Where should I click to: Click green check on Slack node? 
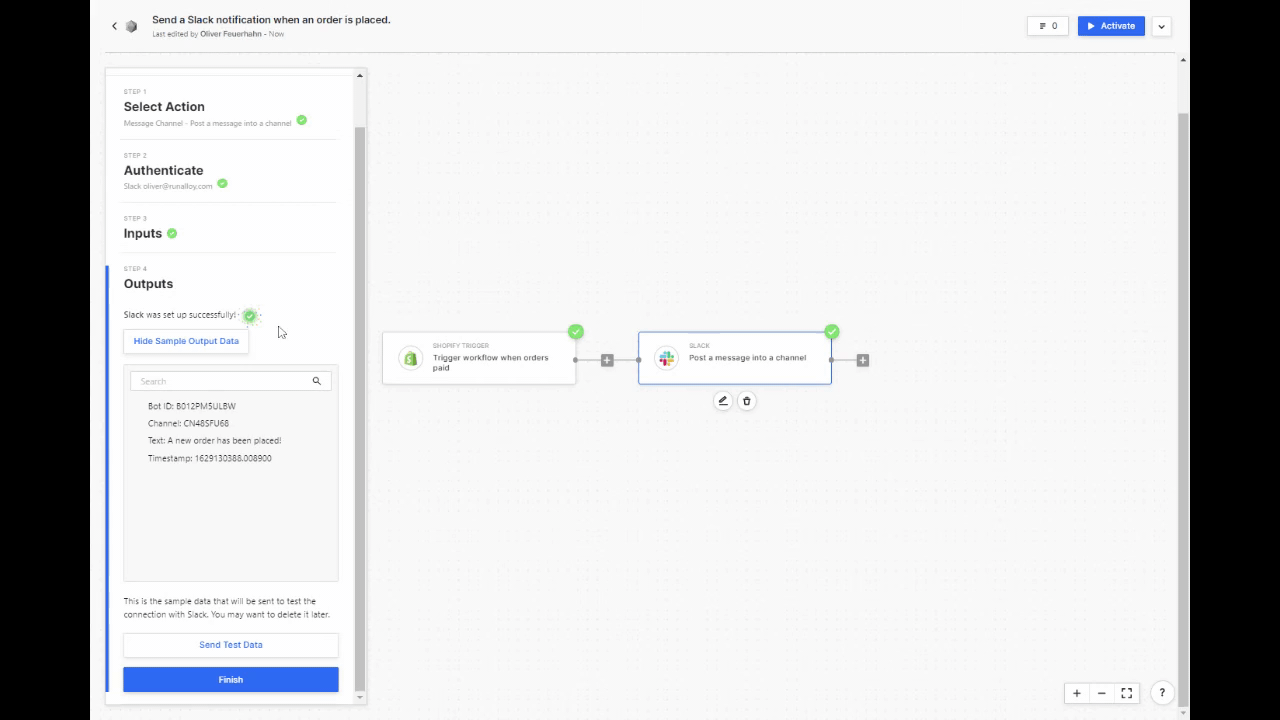coord(831,332)
